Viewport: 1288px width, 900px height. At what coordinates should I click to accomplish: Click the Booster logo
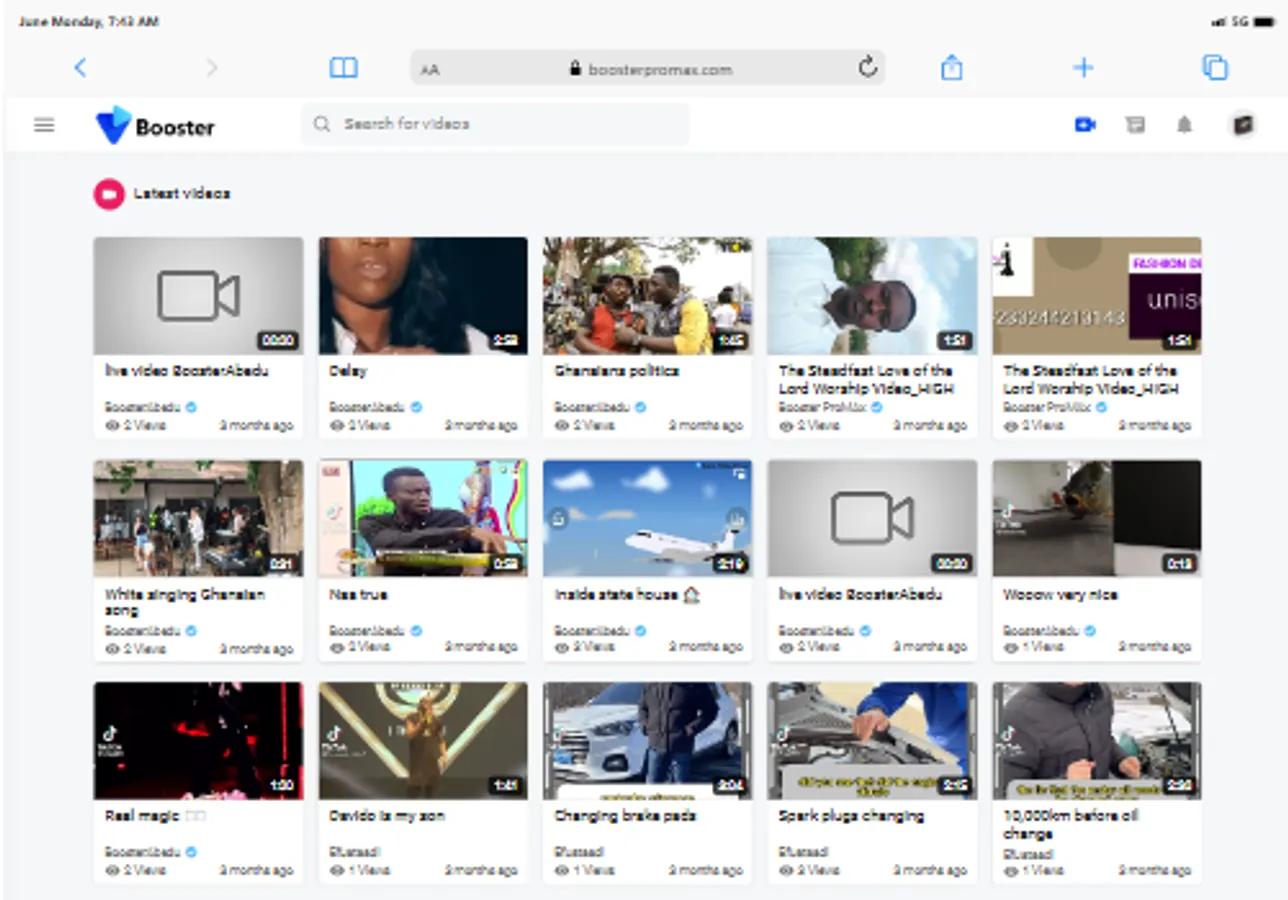click(x=155, y=126)
